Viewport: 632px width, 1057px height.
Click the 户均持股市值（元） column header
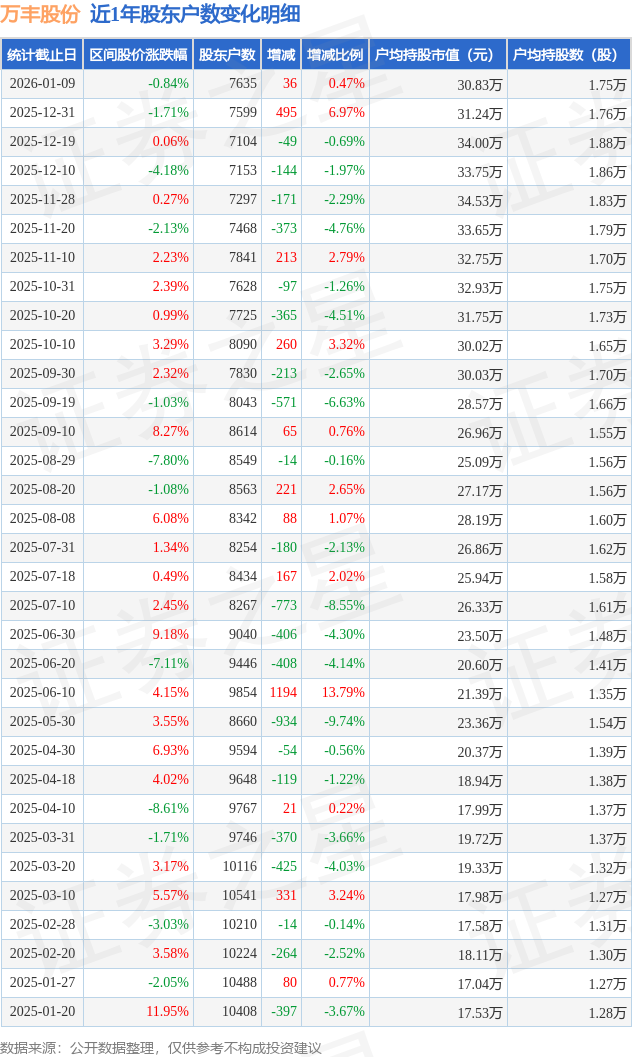(437, 55)
